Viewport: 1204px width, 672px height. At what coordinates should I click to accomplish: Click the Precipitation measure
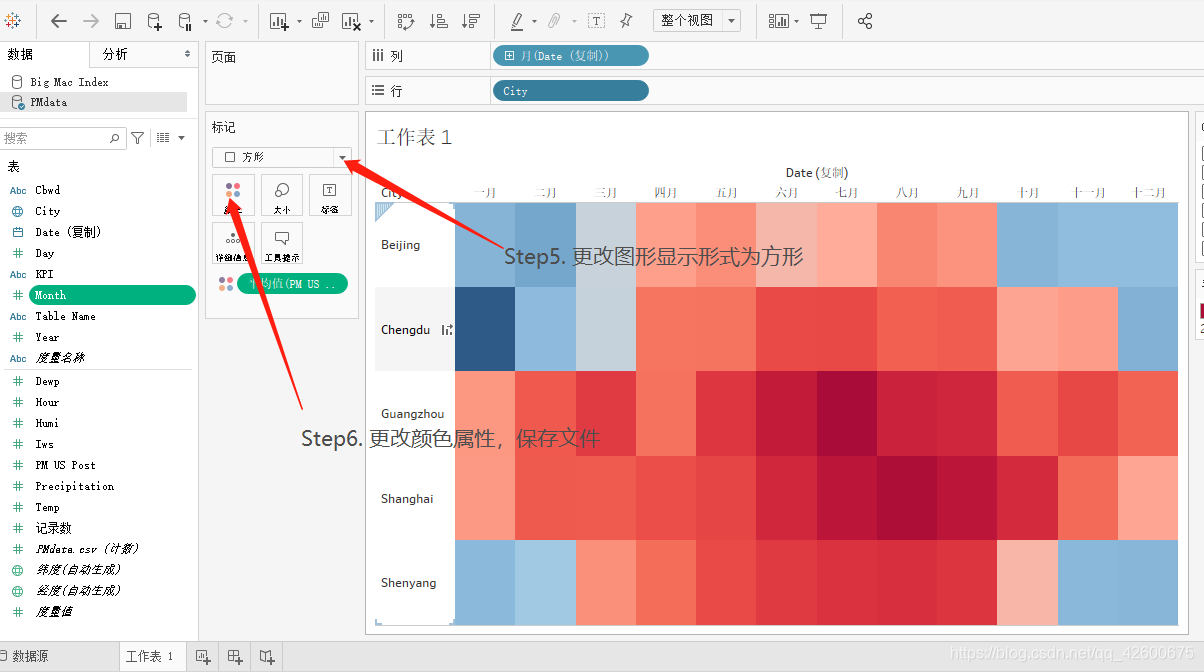point(75,486)
